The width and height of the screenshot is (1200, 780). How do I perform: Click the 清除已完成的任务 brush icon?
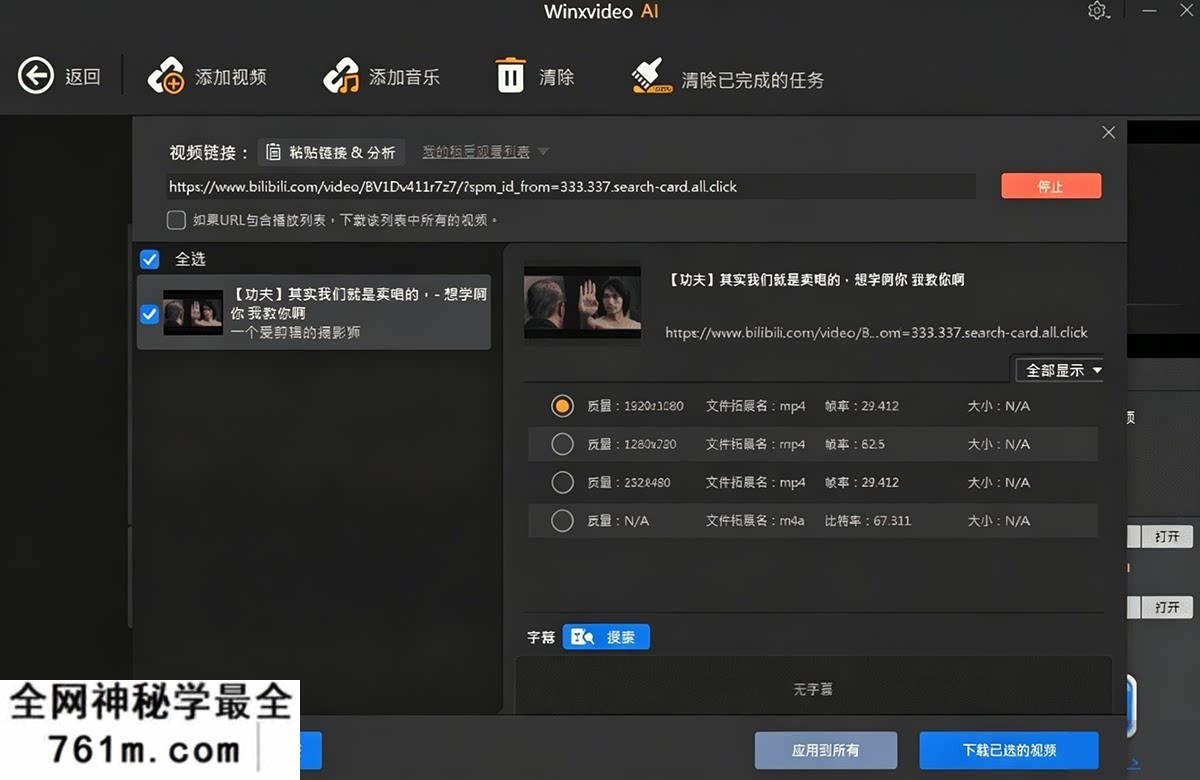[652, 77]
